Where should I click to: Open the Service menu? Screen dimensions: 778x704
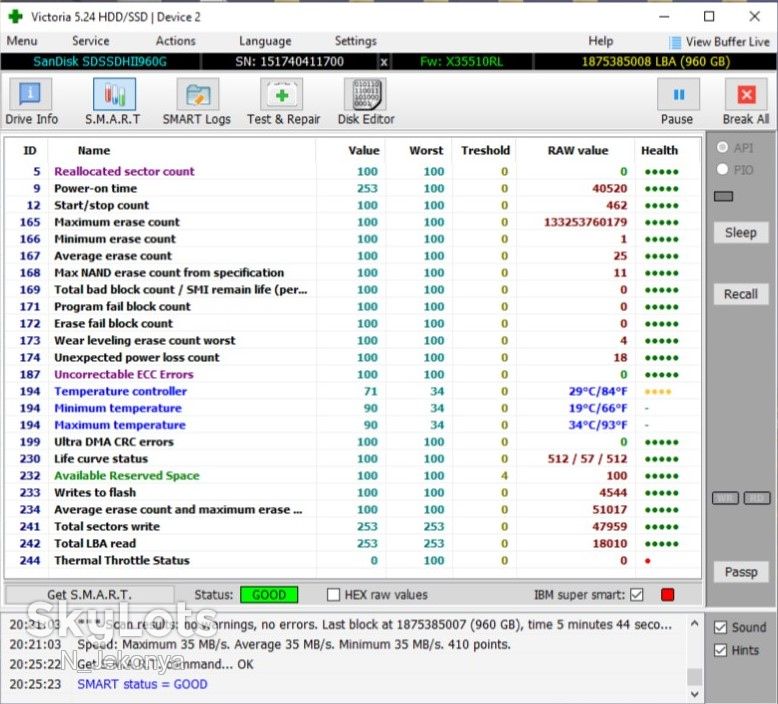point(91,41)
